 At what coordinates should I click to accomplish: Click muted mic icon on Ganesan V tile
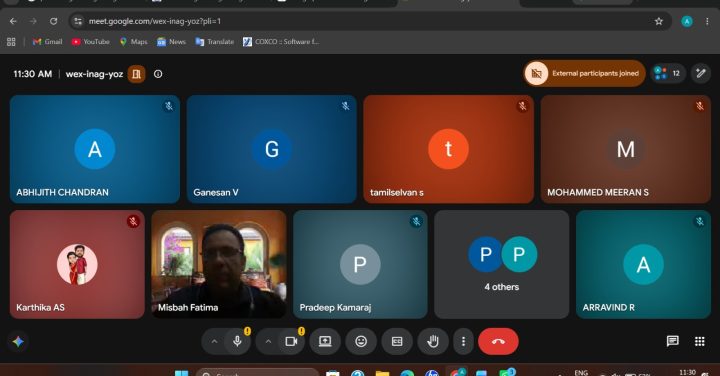345,106
